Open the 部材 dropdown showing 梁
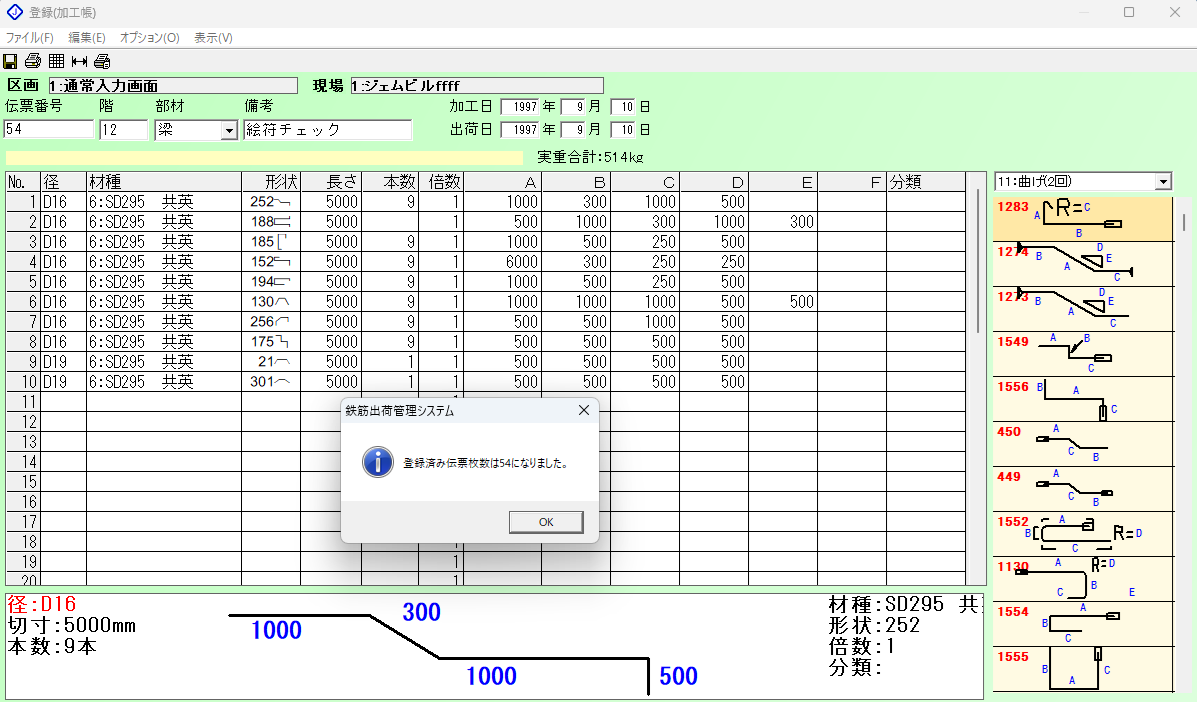The height and width of the screenshot is (702, 1197). [228, 131]
